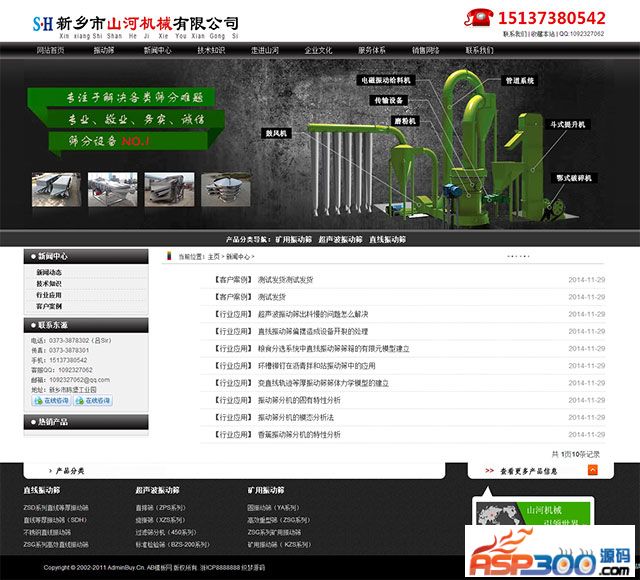Open article 直线振动筛偏摆造成设备开裂的处理
This screenshot has height=580, width=640.
coord(313,331)
